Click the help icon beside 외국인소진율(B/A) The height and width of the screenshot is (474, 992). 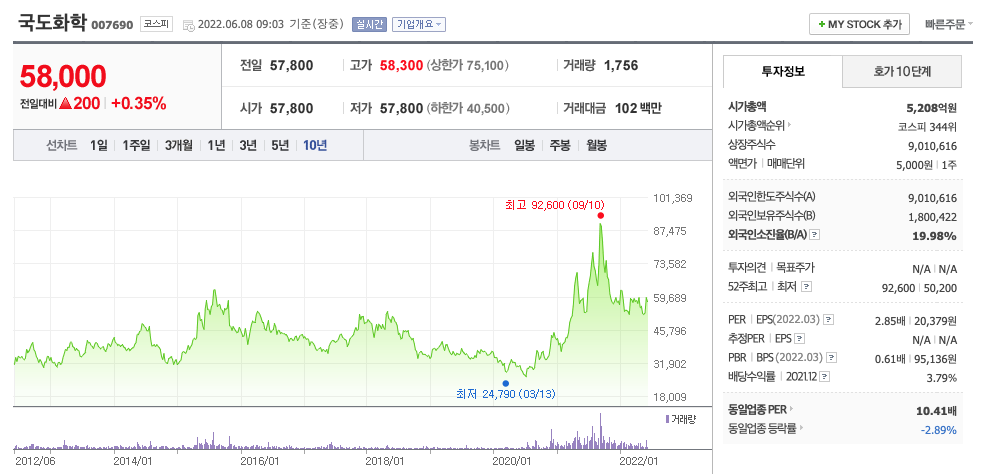(x=815, y=235)
